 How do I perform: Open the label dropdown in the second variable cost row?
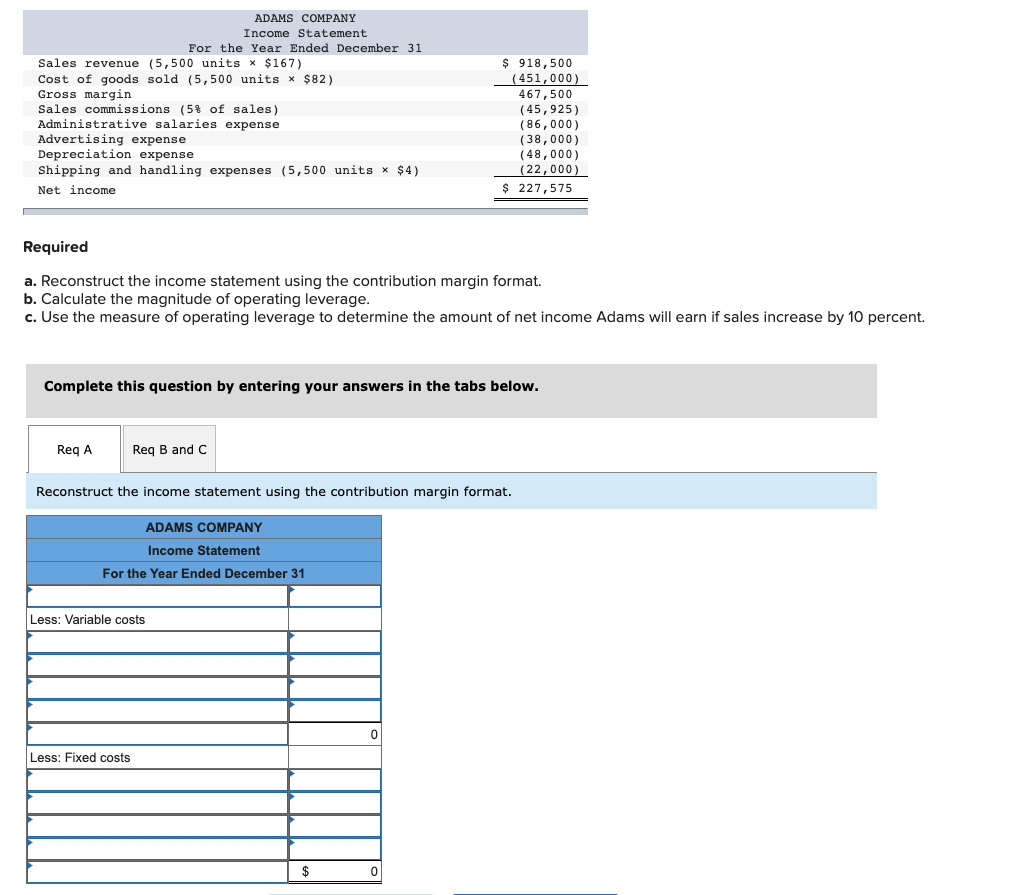coord(155,664)
